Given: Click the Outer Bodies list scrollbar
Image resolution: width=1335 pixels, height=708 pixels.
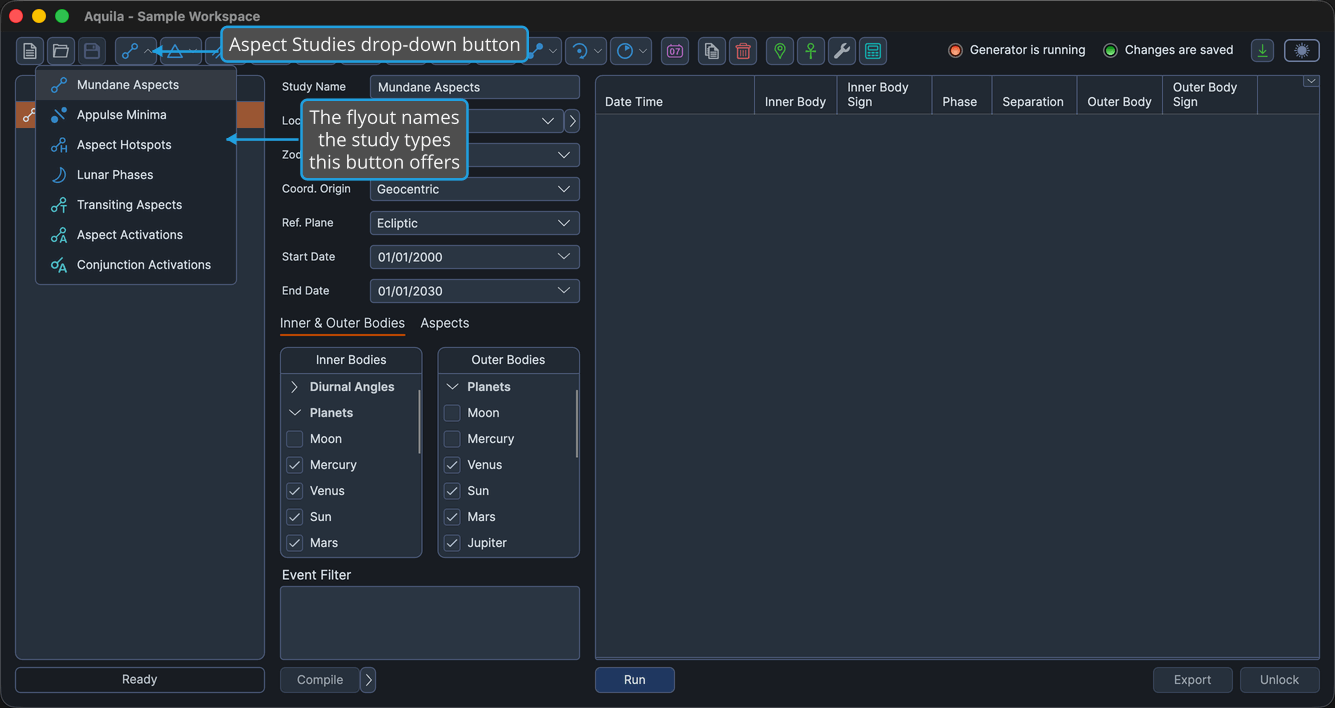Looking at the screenshot, I should click(576, 424).
